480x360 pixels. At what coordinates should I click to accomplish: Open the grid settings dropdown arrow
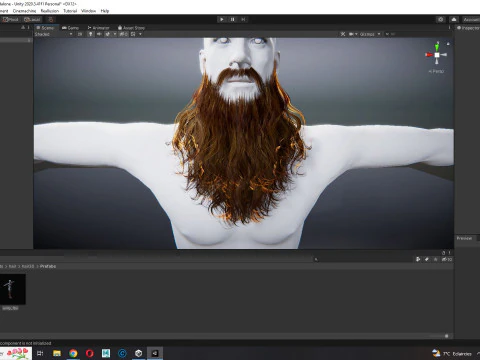pos(140,34)
